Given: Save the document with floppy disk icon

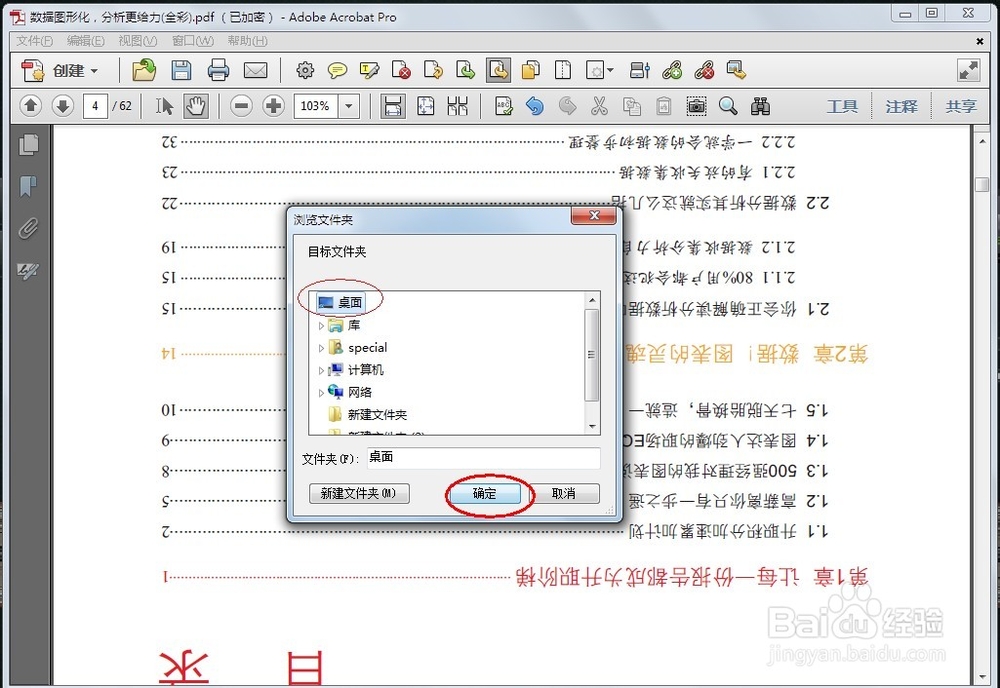Looking at the screenshot, I should pos(182,70).
